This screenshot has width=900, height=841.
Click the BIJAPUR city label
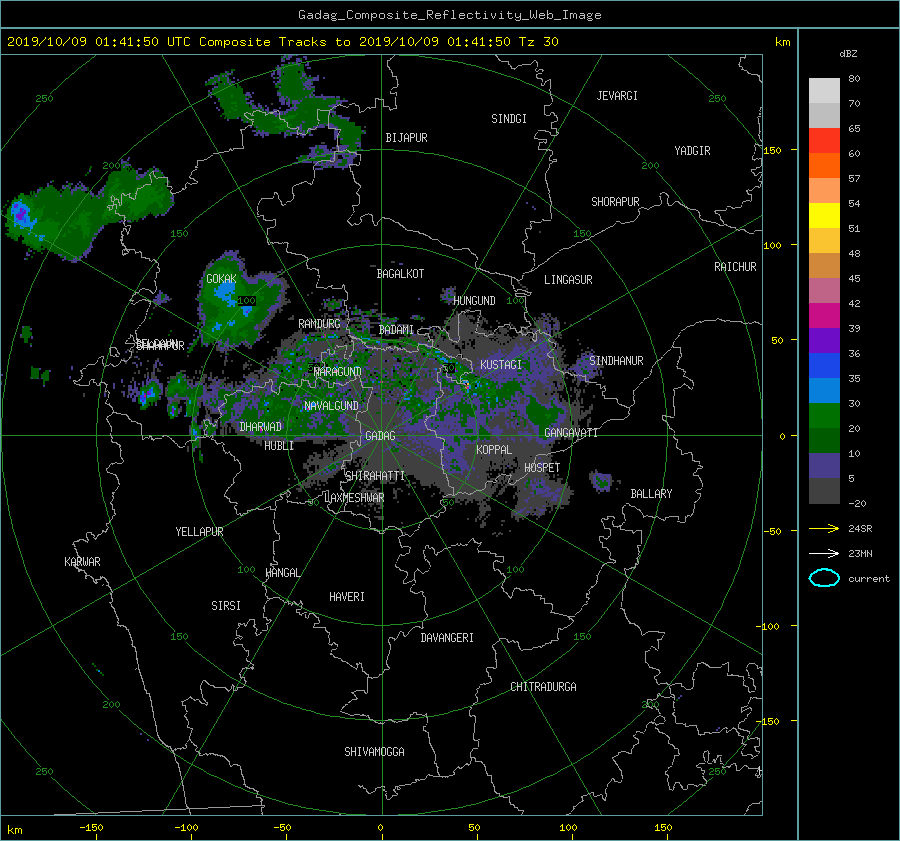tap(406, 138)
